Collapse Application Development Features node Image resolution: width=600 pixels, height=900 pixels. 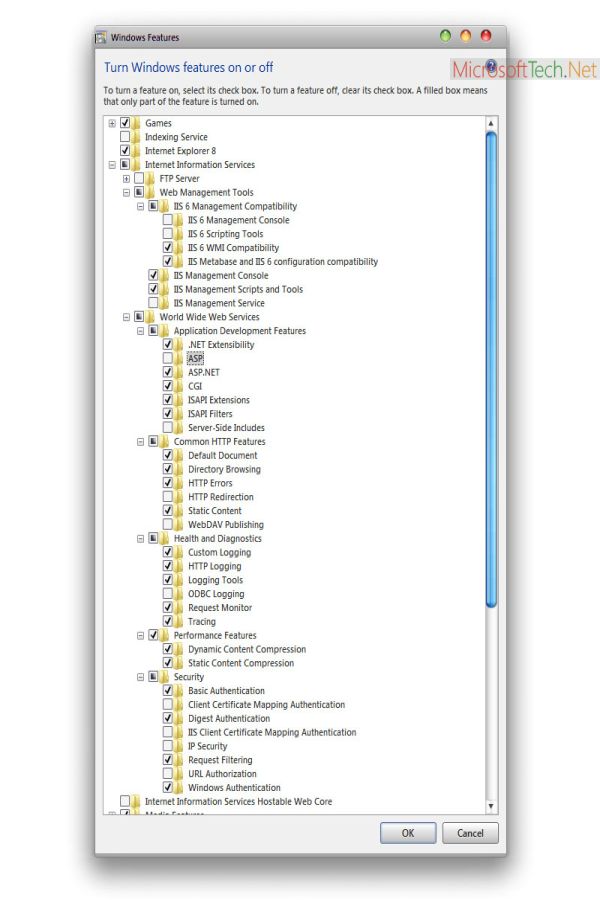[141, 331]
